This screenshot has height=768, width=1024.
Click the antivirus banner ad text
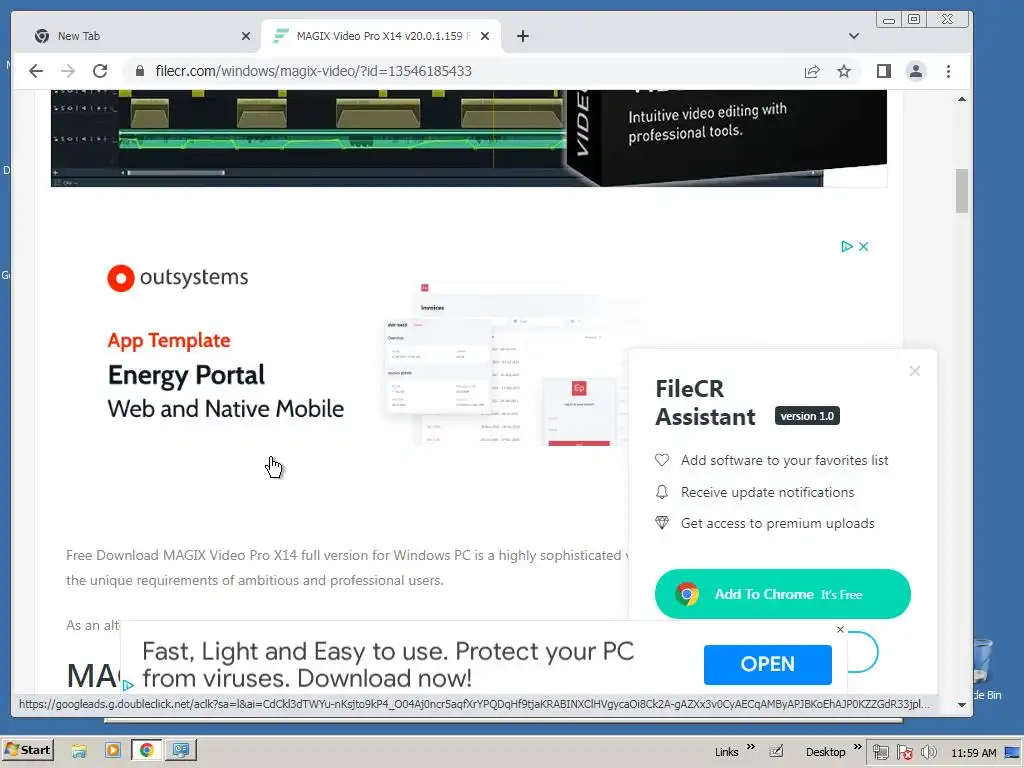pyautogui.click(x=388, y=664)
